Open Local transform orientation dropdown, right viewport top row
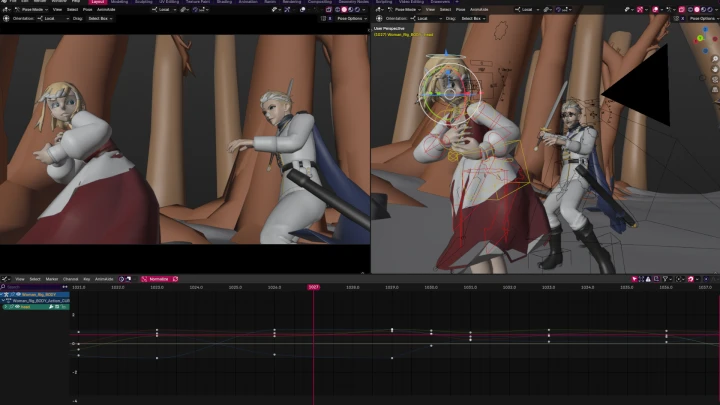The width and height of the screenshot is (720, 405). (528, 10)
